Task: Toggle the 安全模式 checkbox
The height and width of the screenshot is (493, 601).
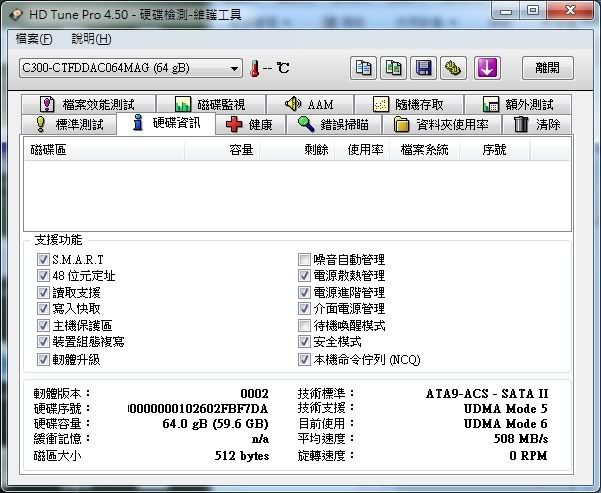Action: pyautogui.click(x=304, y=342)
